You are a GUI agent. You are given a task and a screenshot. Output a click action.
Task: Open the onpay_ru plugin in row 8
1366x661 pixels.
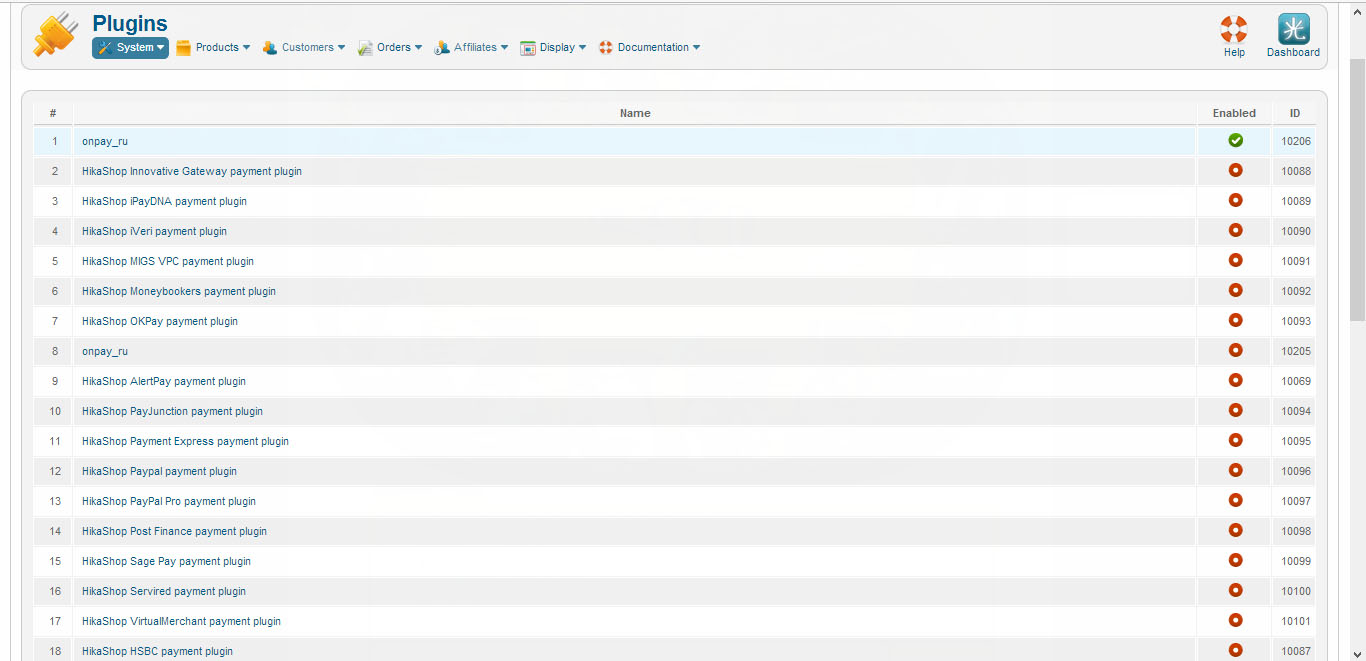(105, 351)
